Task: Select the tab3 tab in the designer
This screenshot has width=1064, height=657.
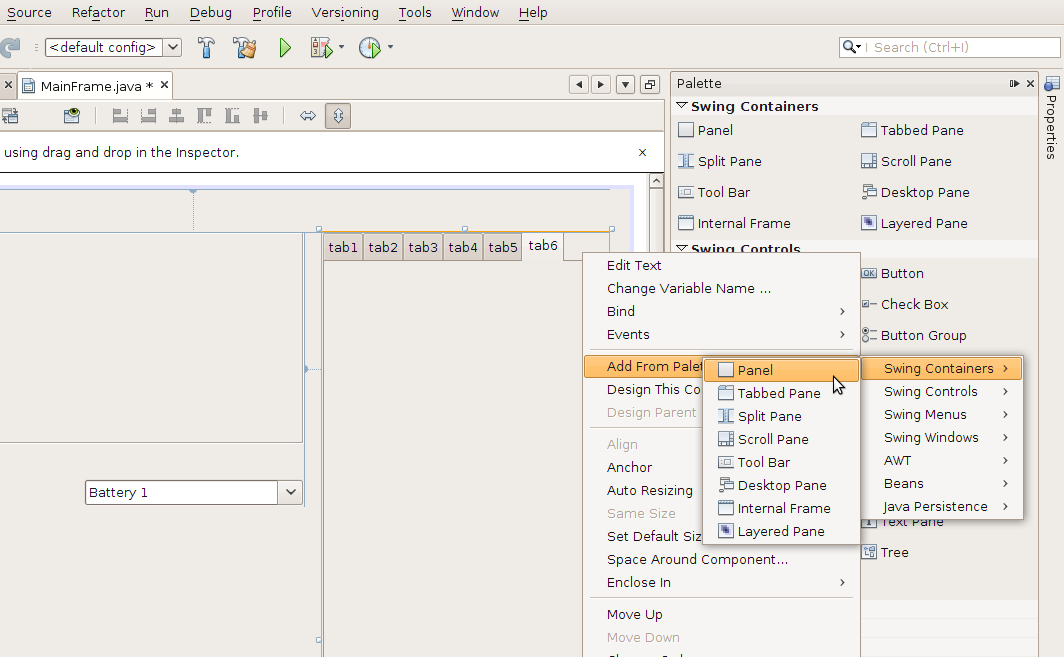Action: [423, 247]
